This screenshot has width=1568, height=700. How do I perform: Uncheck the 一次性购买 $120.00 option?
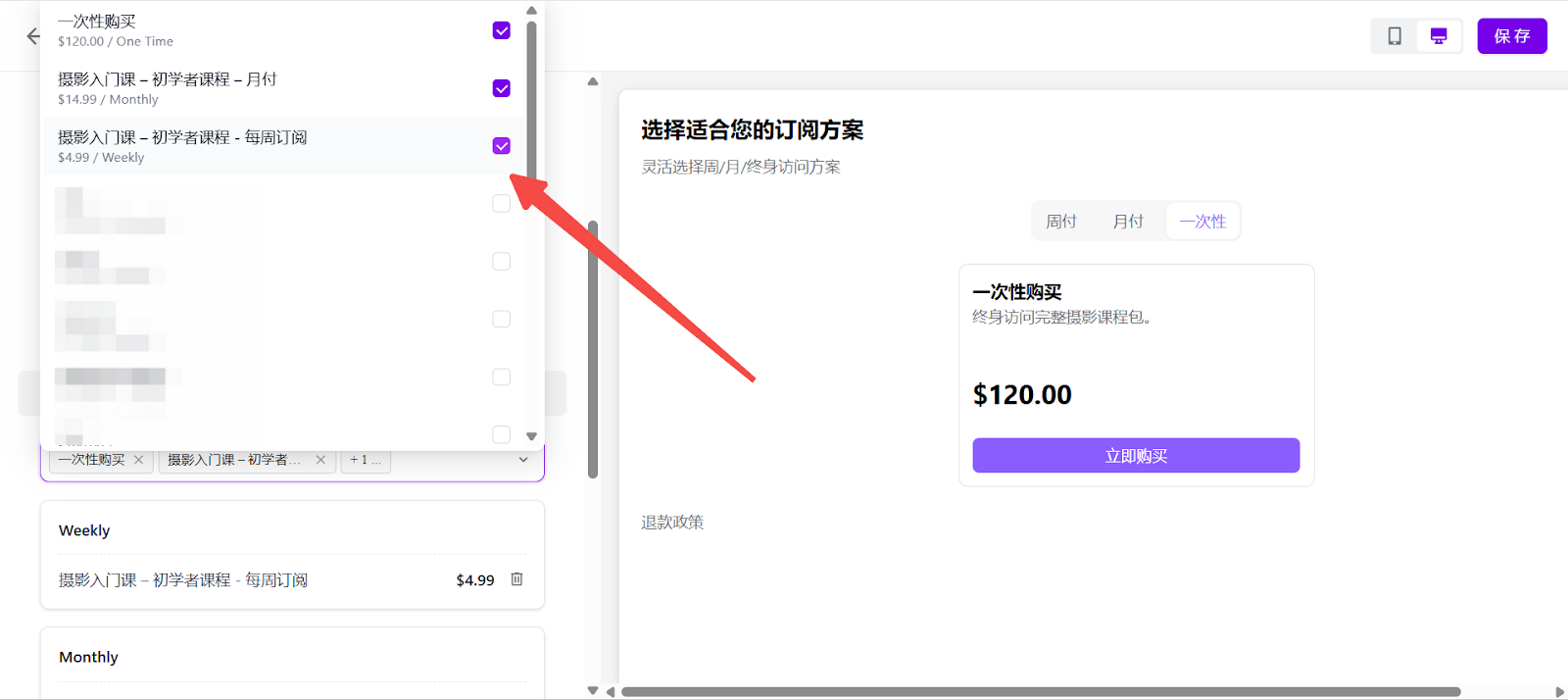(501, 30)
